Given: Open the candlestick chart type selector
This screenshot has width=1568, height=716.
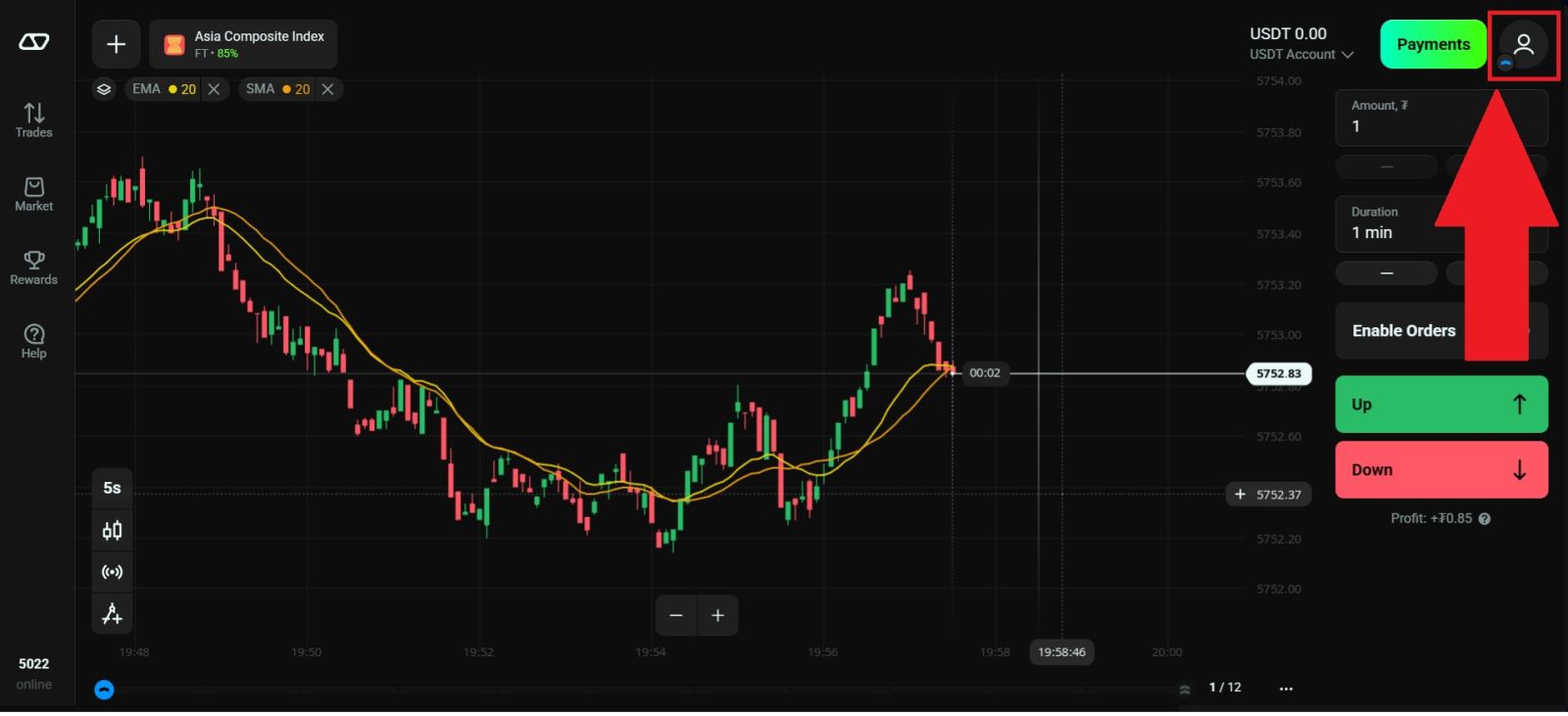Looking at the screenshot, I should pyautogui.click(x=112, y=531).
